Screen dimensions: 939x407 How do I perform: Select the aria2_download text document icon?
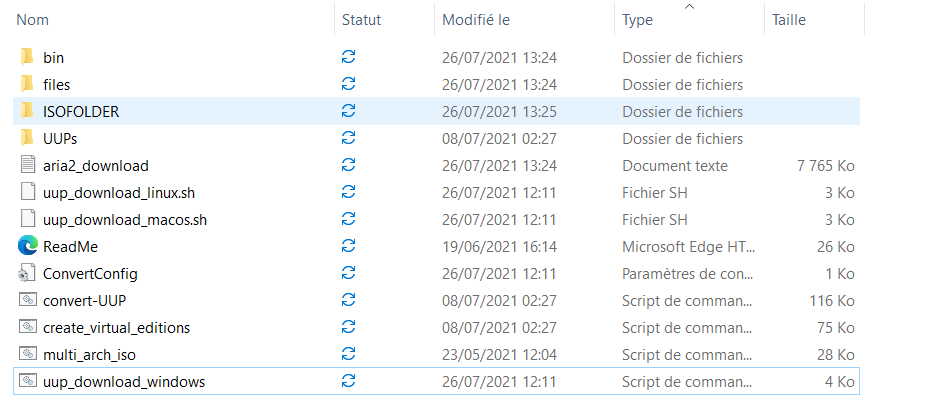pyautogui.click(x=28, y=166)
